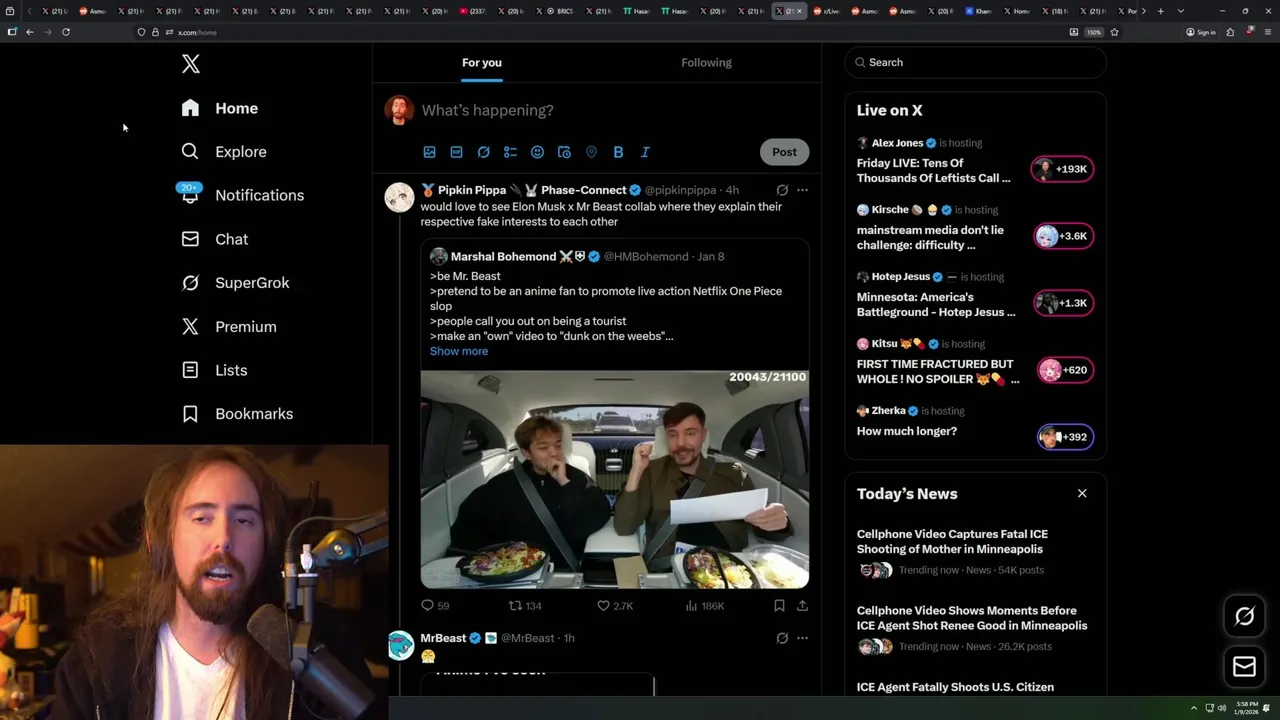Click Grok icon on Pipkin Pippa post

click(x=782, y=190)
